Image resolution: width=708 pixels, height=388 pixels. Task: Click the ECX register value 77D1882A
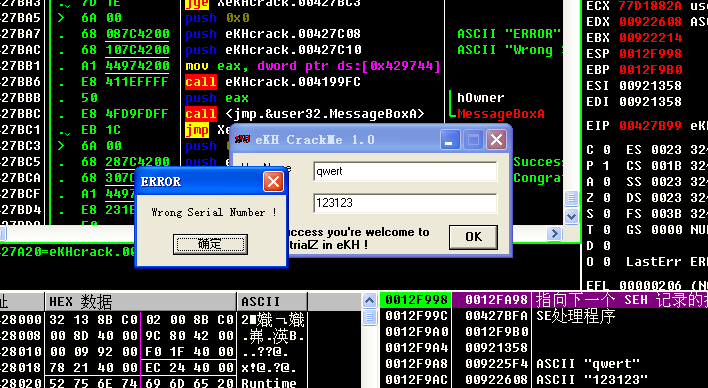(x=650, y=6)
